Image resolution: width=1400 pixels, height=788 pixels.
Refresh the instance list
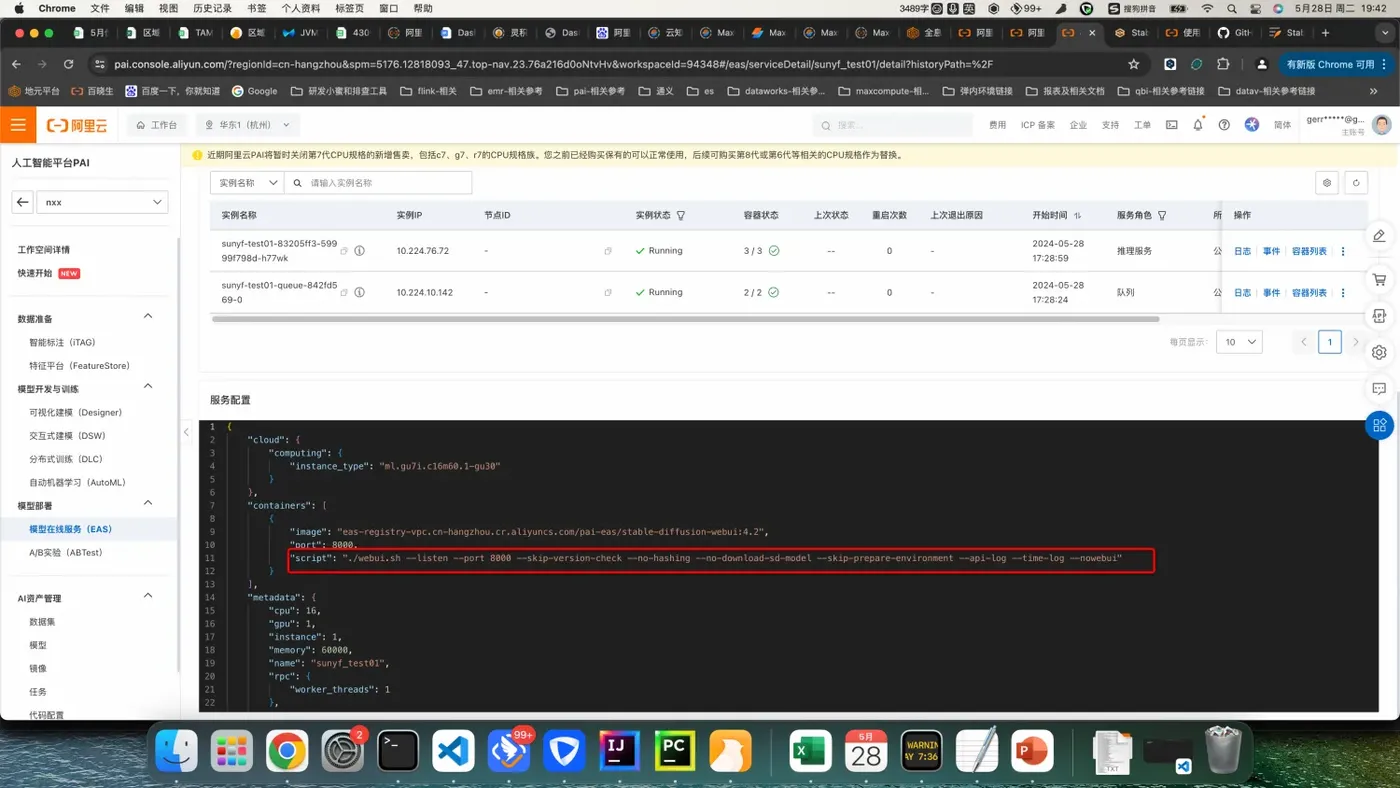[x=1356, y=183]
